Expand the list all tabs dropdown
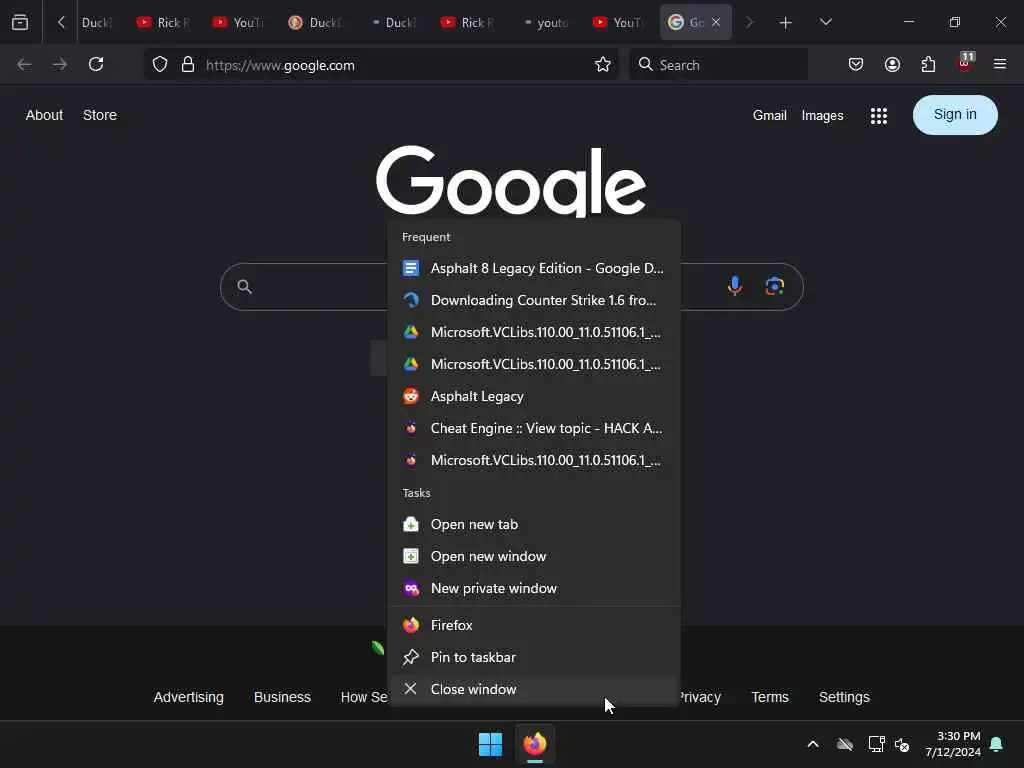1024x768 pixels. (825, 22)
